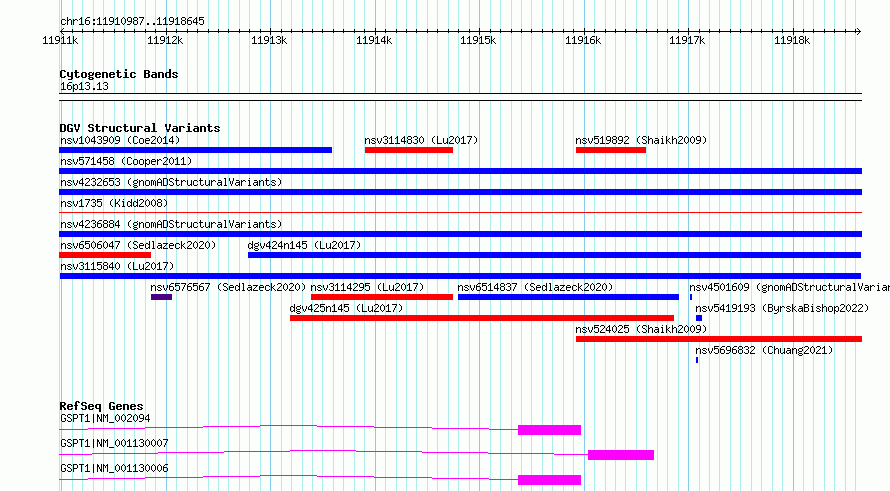This screenshot has height=491, width=890.
Task: Click the 11913k ruler tick label
Action: coord(269,40)
